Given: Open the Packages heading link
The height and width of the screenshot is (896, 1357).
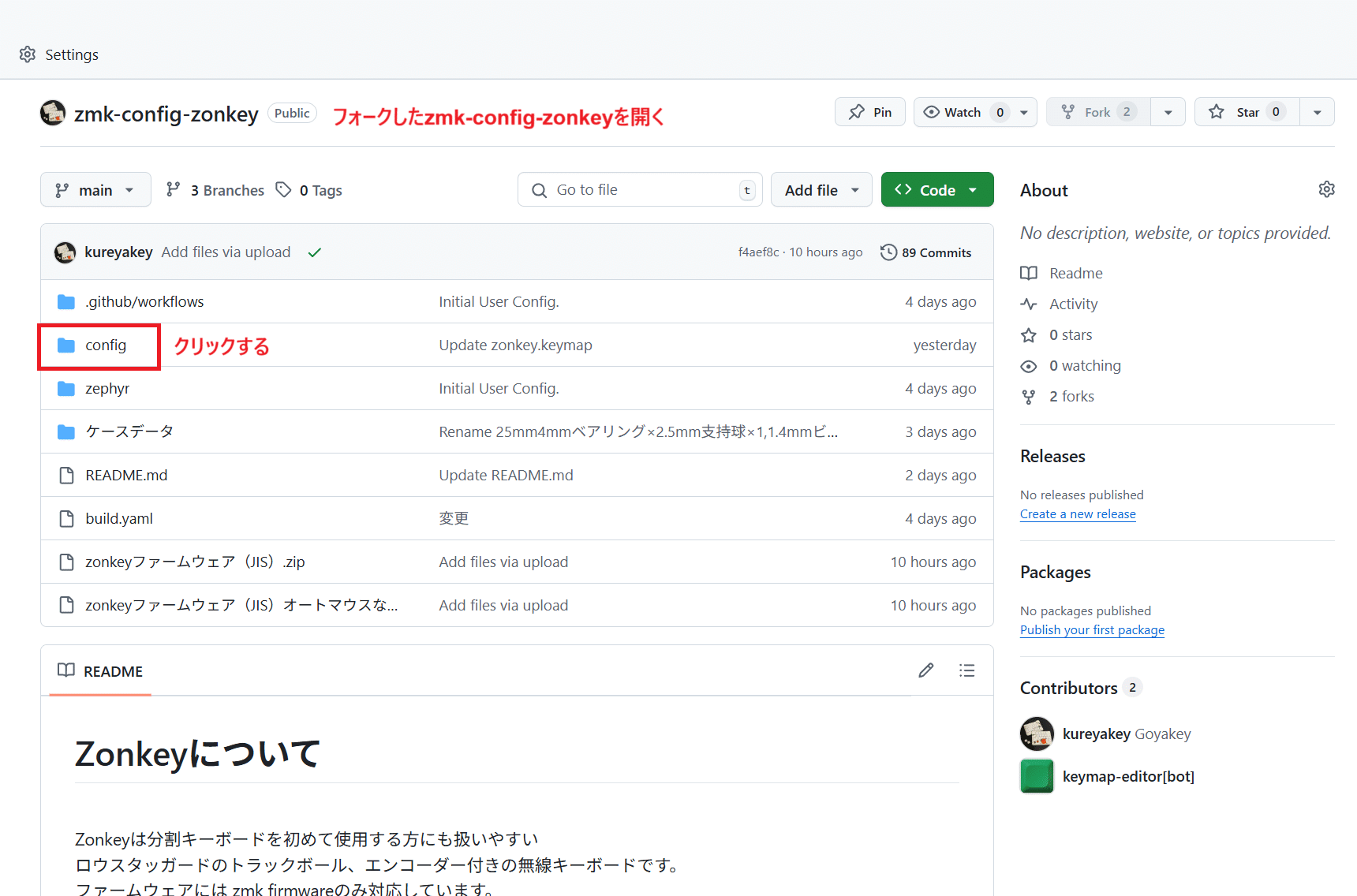Looking at the screenshot, I should click(x=1056, y=573).
